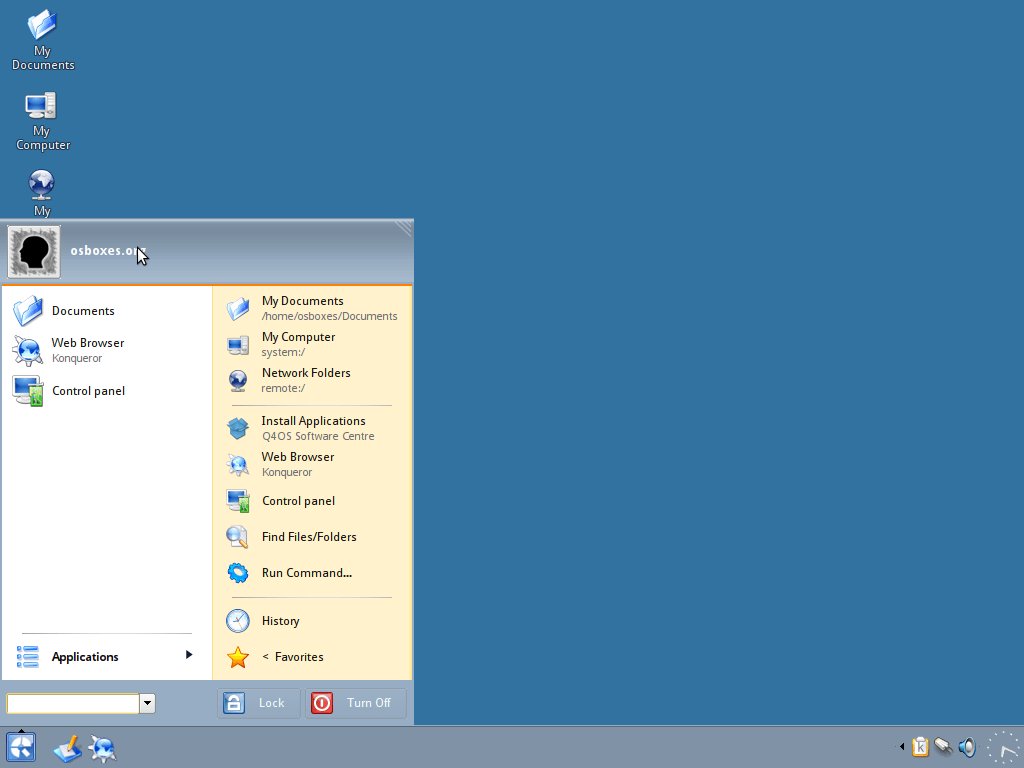Open the Favorites menu entry

click(312, 657)
